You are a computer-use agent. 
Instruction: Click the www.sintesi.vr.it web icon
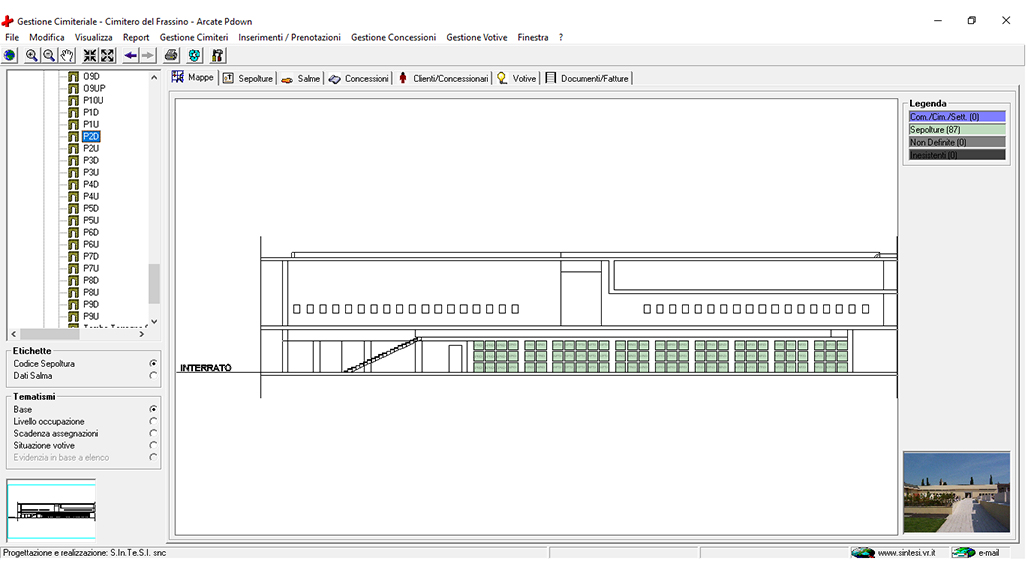point(863,553)
